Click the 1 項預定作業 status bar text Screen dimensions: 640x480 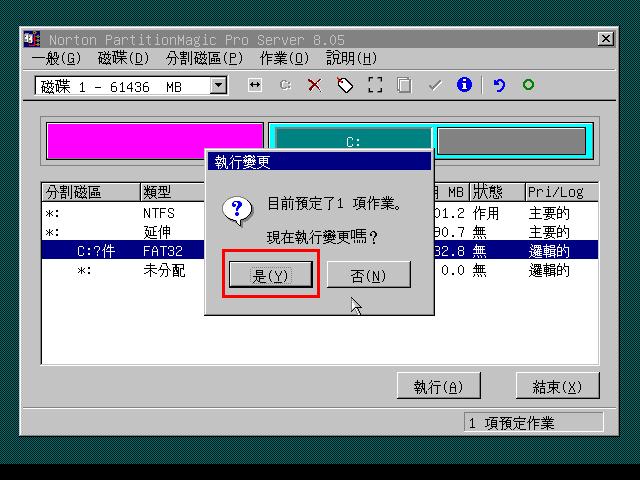click(x=511, y=423)
